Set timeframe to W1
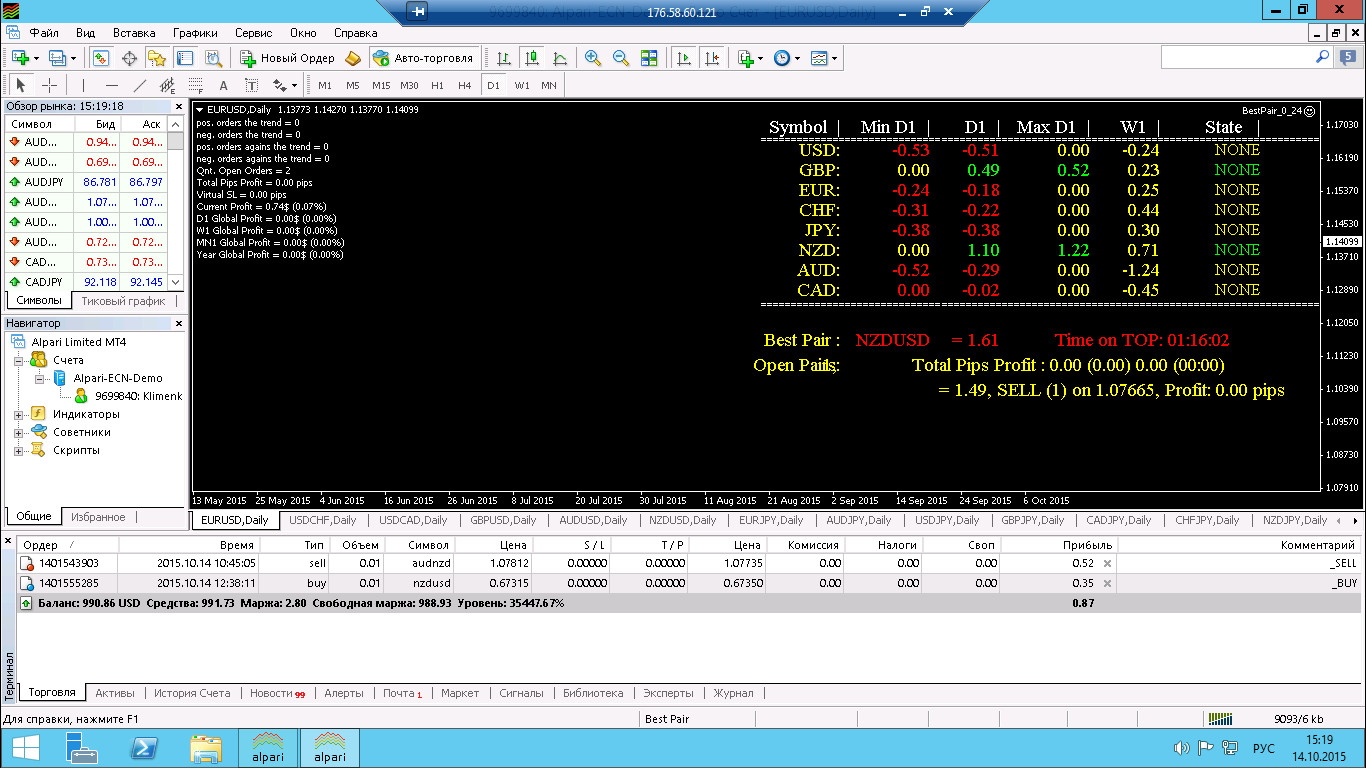Viewport: 1366px width, 768px height. tap(522, 86)
